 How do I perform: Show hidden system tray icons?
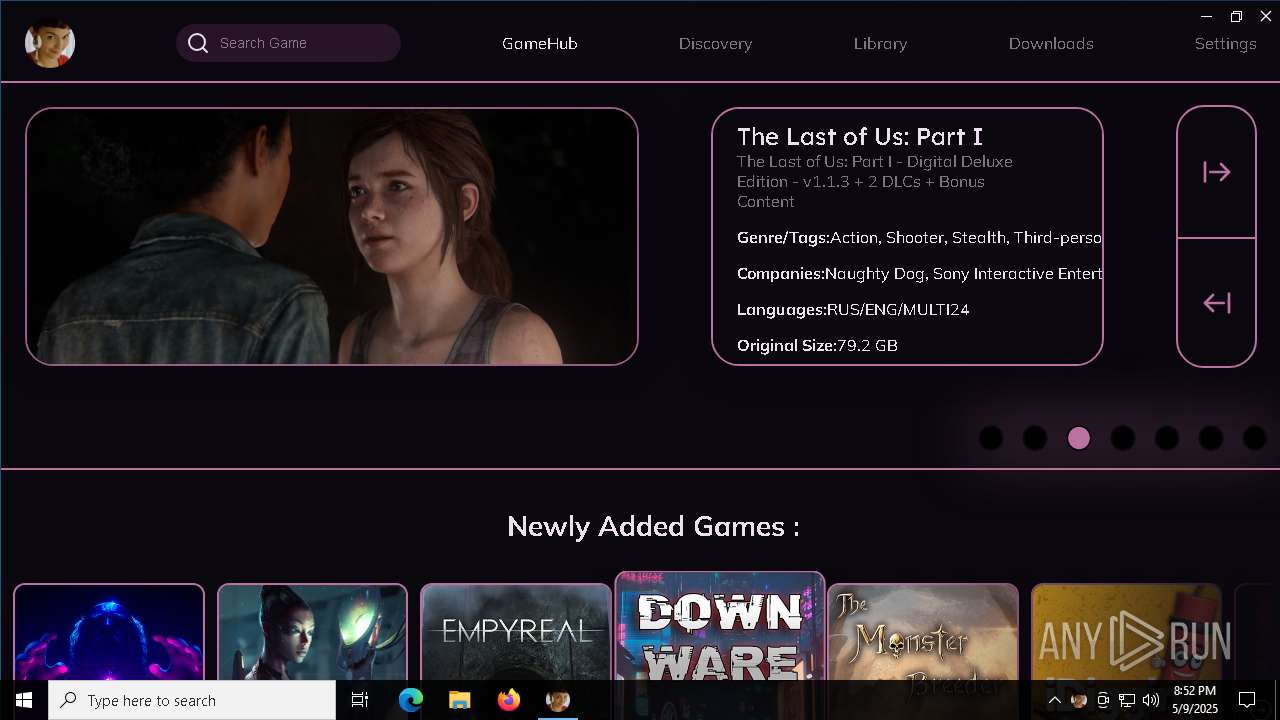(1054, 700)
